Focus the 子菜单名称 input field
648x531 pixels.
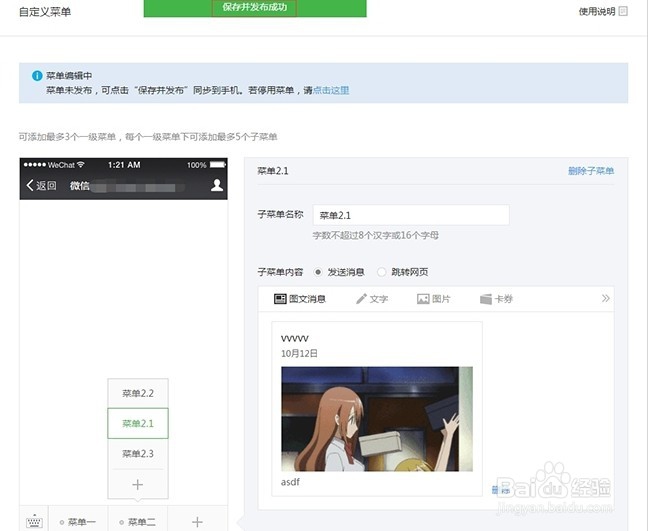click(411, 215)
